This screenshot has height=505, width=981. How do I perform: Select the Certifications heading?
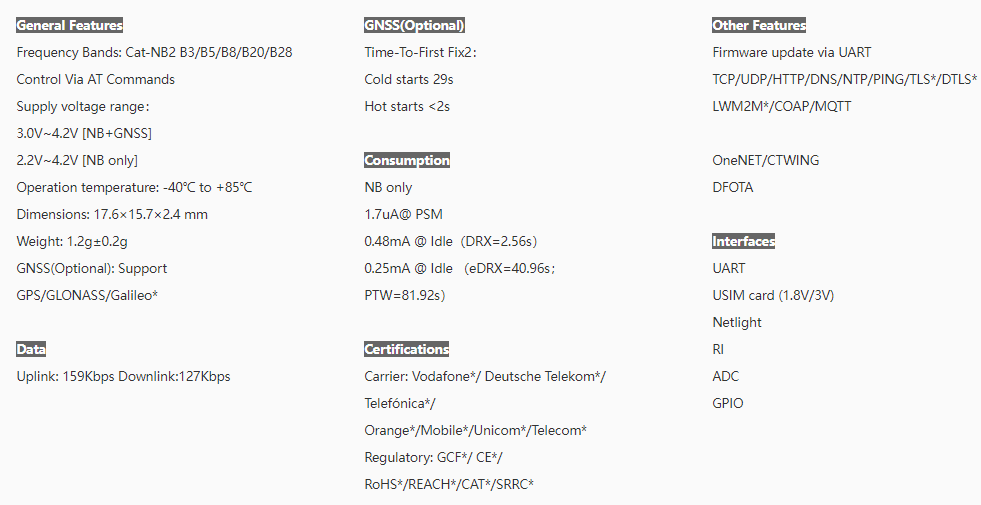pos(407,349)
